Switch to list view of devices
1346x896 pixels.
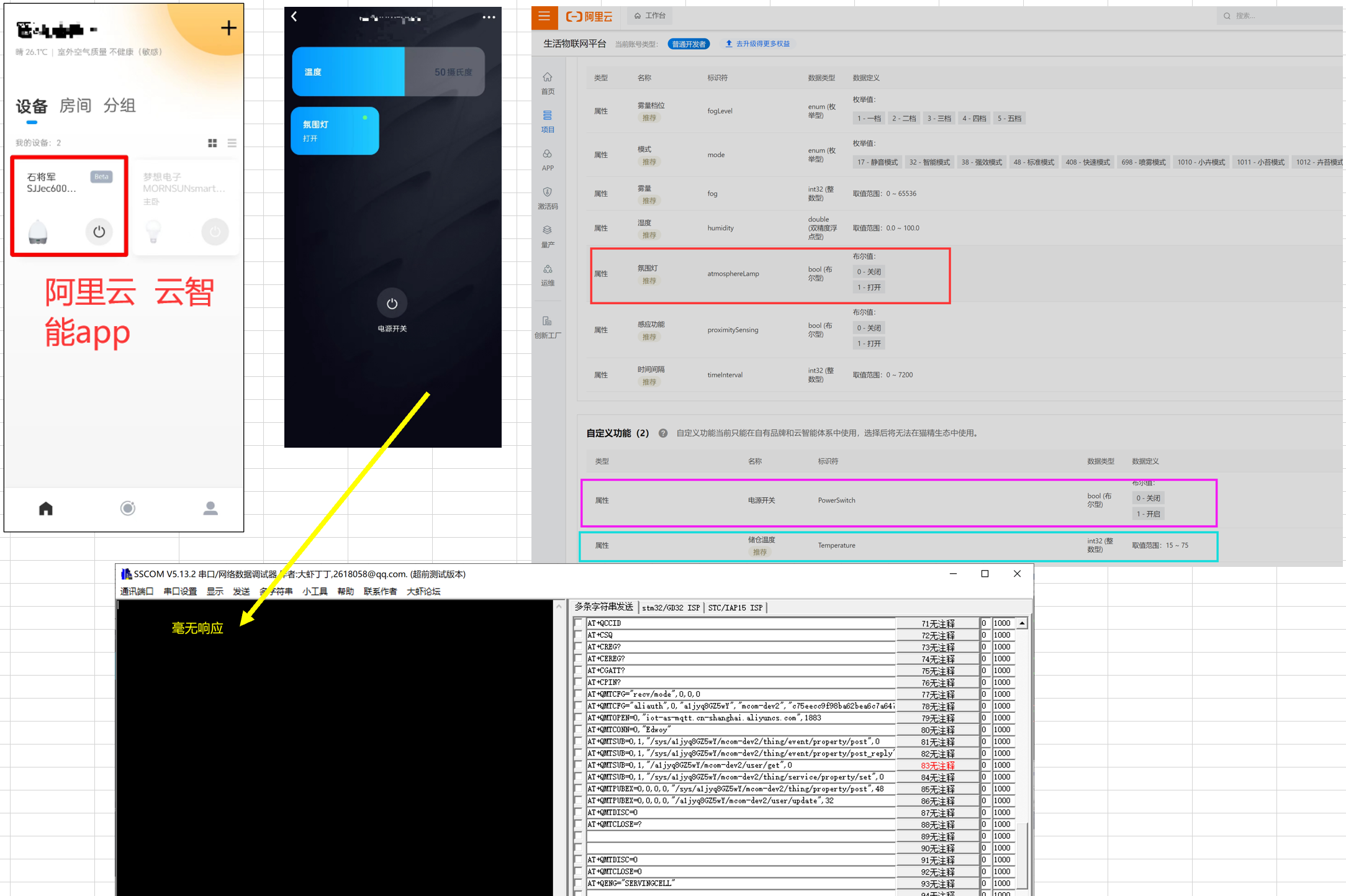(232, 143)
